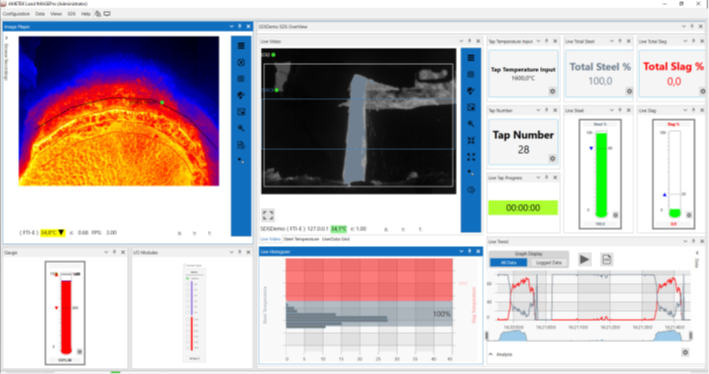Select the zoom tool in Live Video toolbar
This screenshot has height=374, width=709.
coord(471,124)
